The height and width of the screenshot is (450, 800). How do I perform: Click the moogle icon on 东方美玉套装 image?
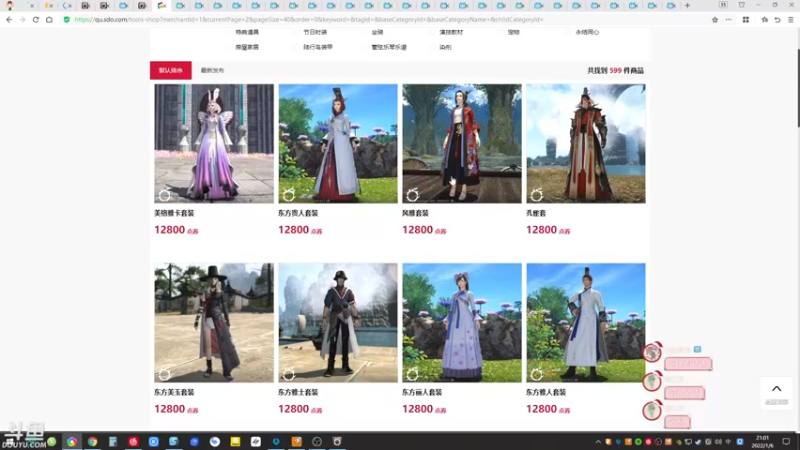pyautogui.click(x=164, y=374)
